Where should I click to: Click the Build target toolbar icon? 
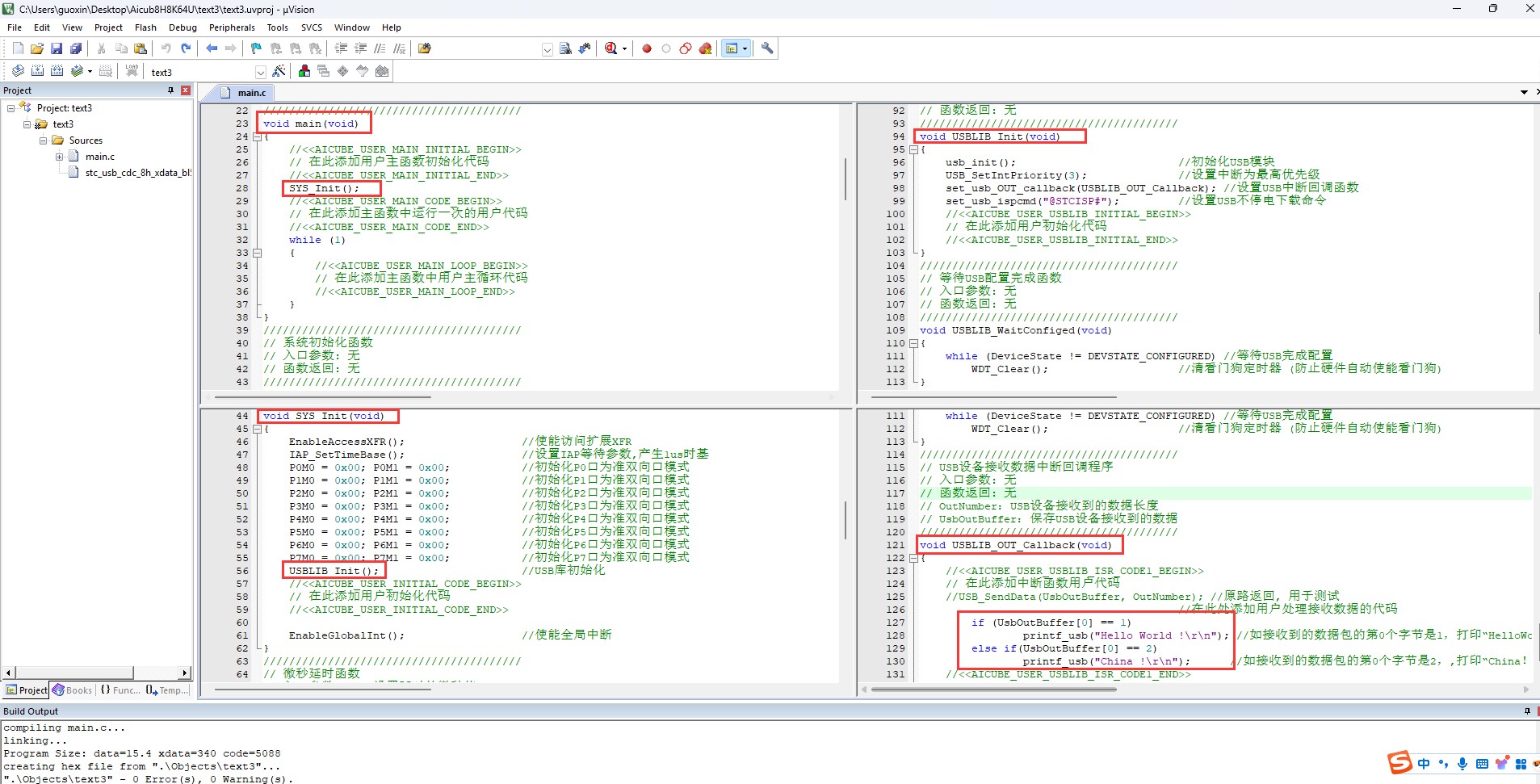pyautogui.click(x=37, y=71)
